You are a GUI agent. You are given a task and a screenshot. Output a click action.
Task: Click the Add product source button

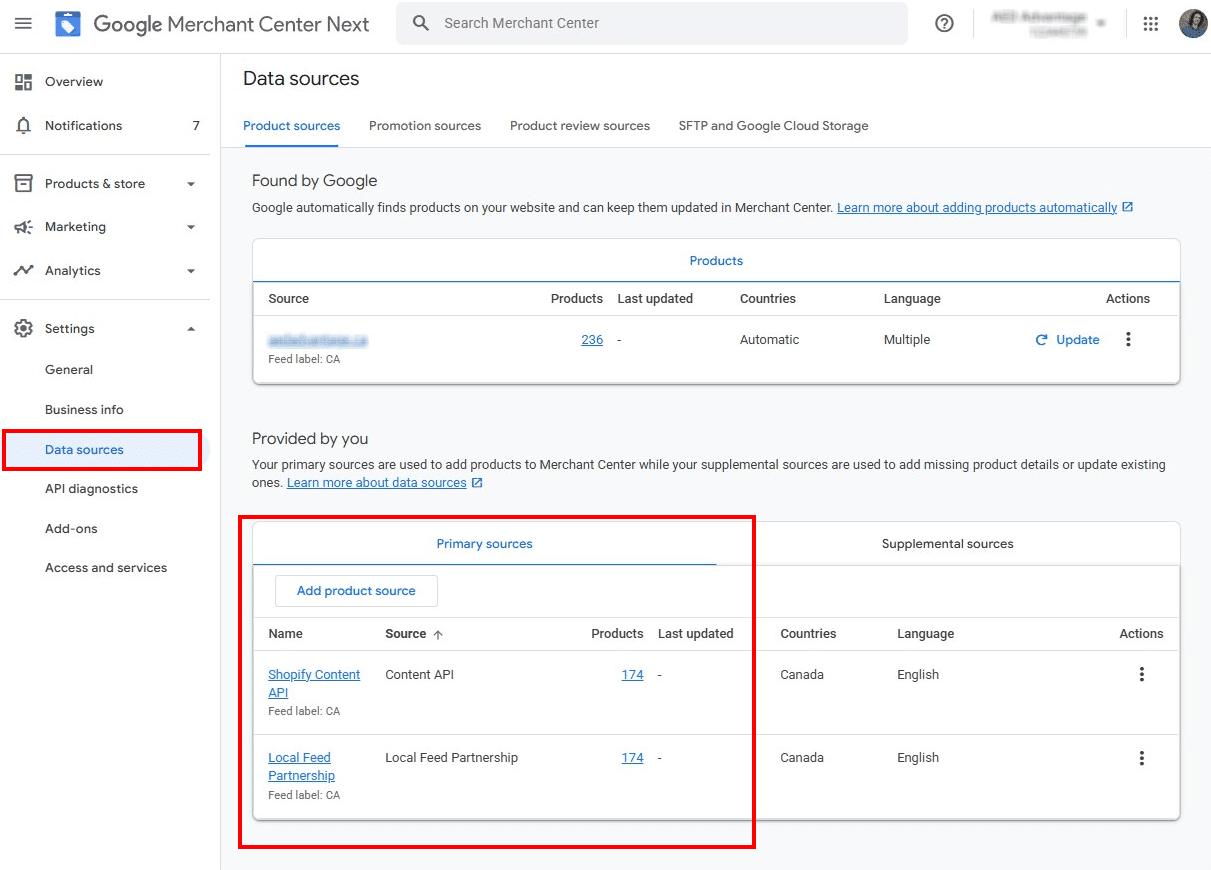356,591
